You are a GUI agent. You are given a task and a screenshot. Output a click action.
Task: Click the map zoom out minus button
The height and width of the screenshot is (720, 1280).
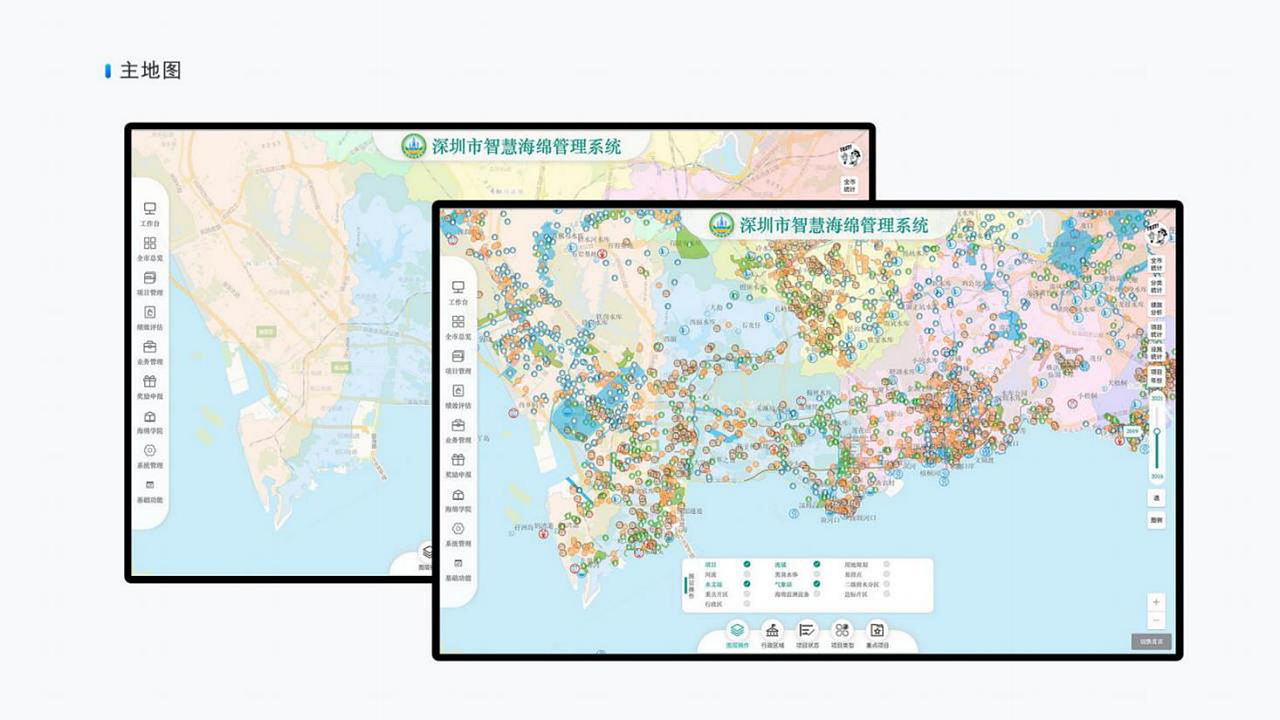(x=1156, y=619)
